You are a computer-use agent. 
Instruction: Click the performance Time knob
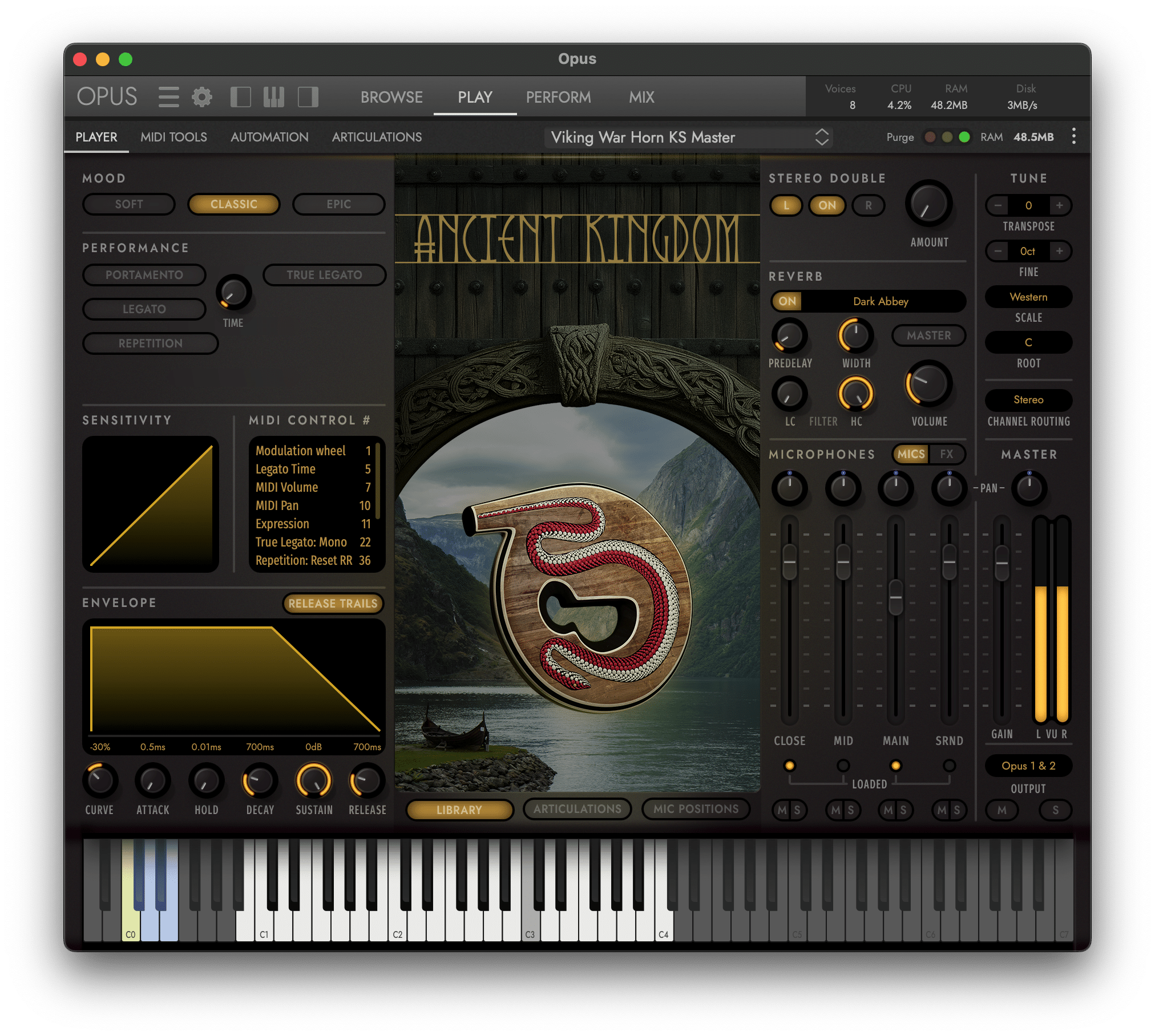(x=233, y=293)
